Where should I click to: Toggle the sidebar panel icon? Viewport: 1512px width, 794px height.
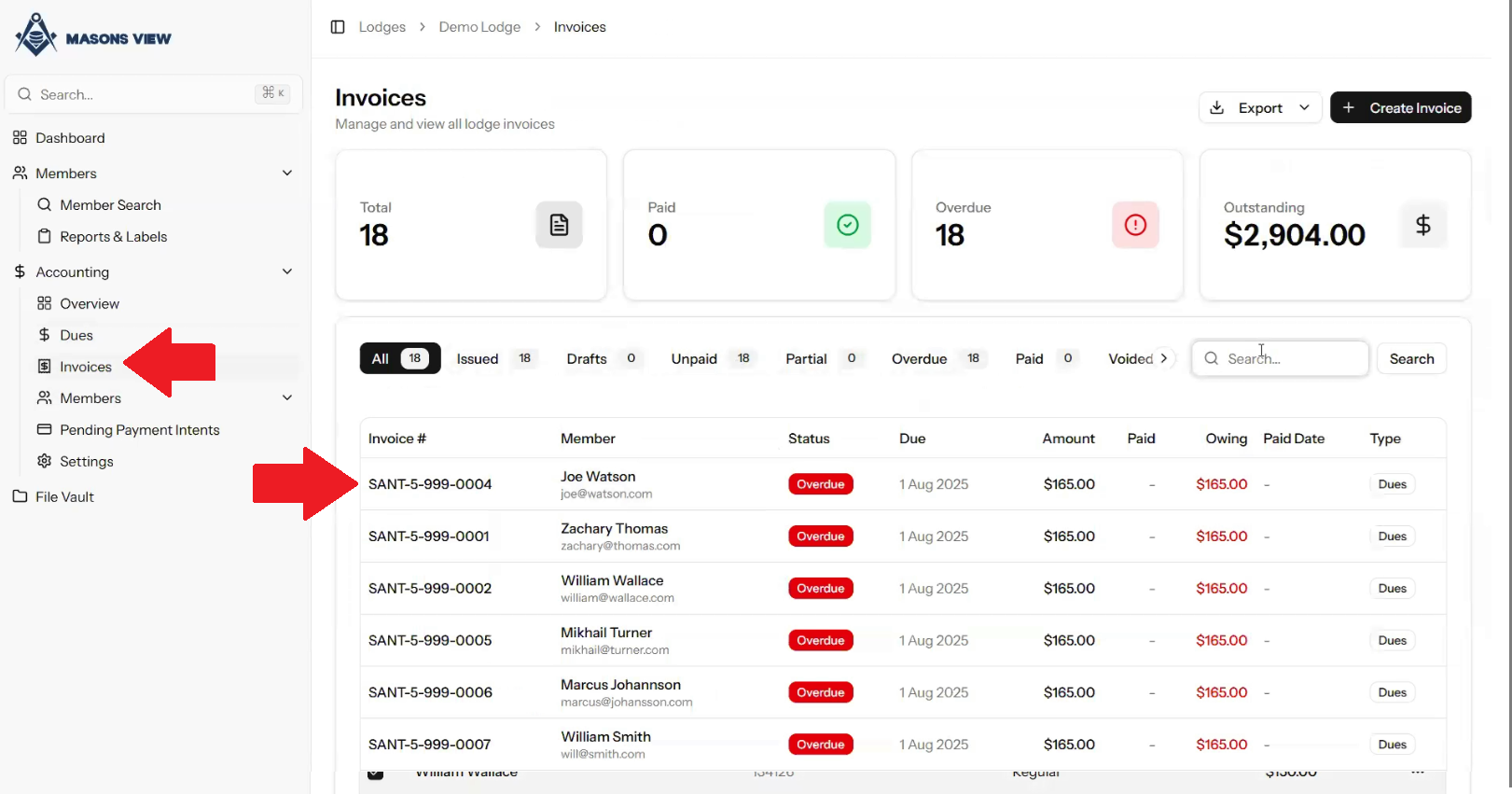[338, 27]
